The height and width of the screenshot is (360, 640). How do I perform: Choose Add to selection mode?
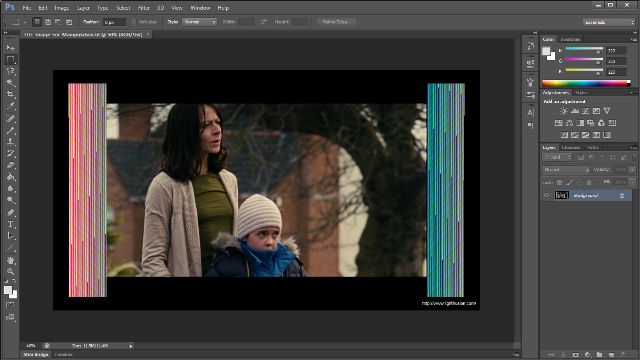pyautogui.click(x=48, y=22)
